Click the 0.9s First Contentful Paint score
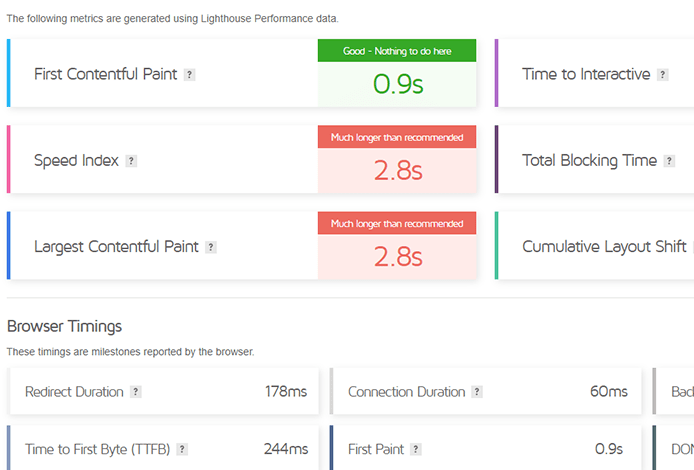The width and height of the screenshot is (694, 470). pos(398,84)
